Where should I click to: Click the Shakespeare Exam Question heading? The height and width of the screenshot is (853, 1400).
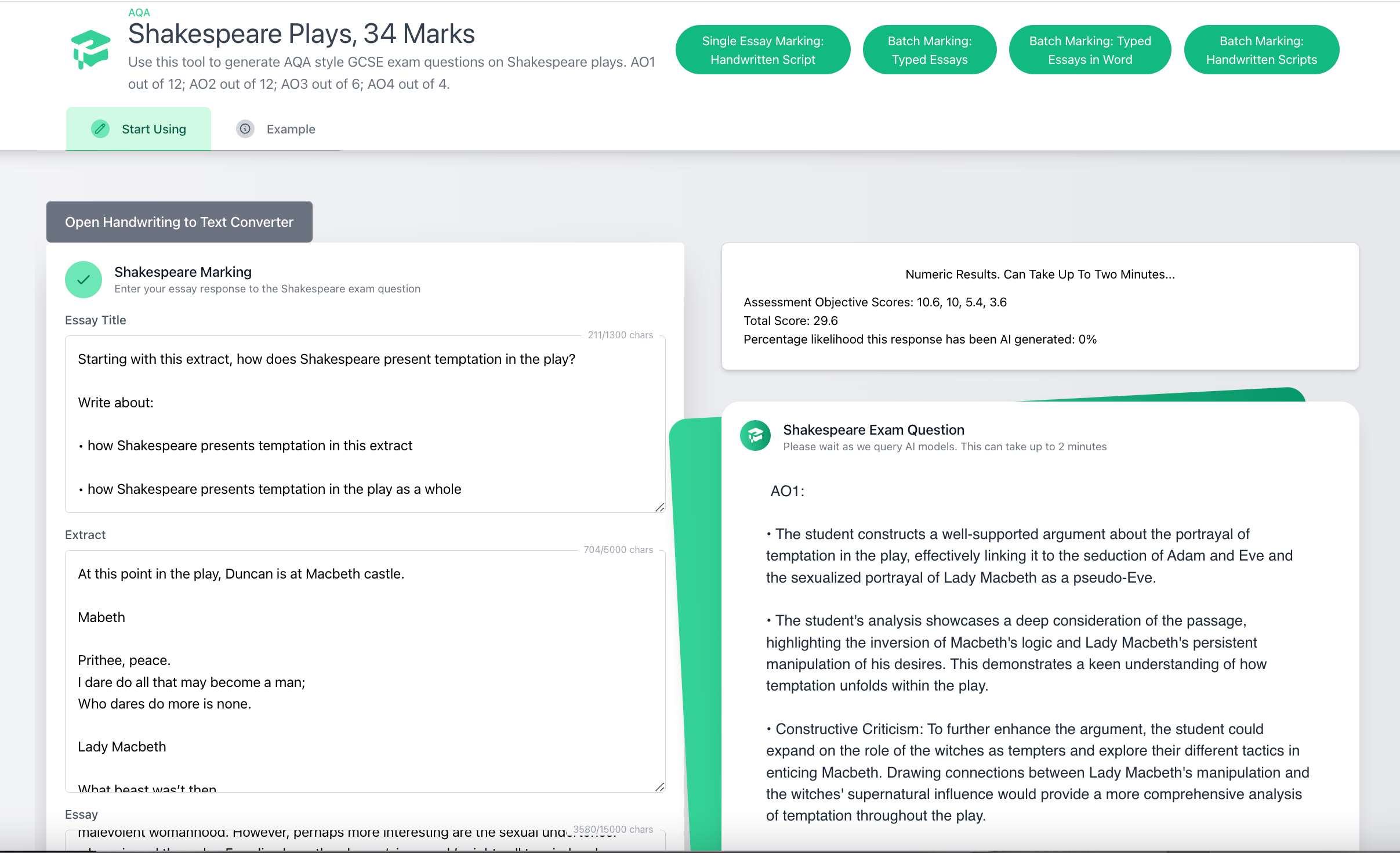coord(873,430)
